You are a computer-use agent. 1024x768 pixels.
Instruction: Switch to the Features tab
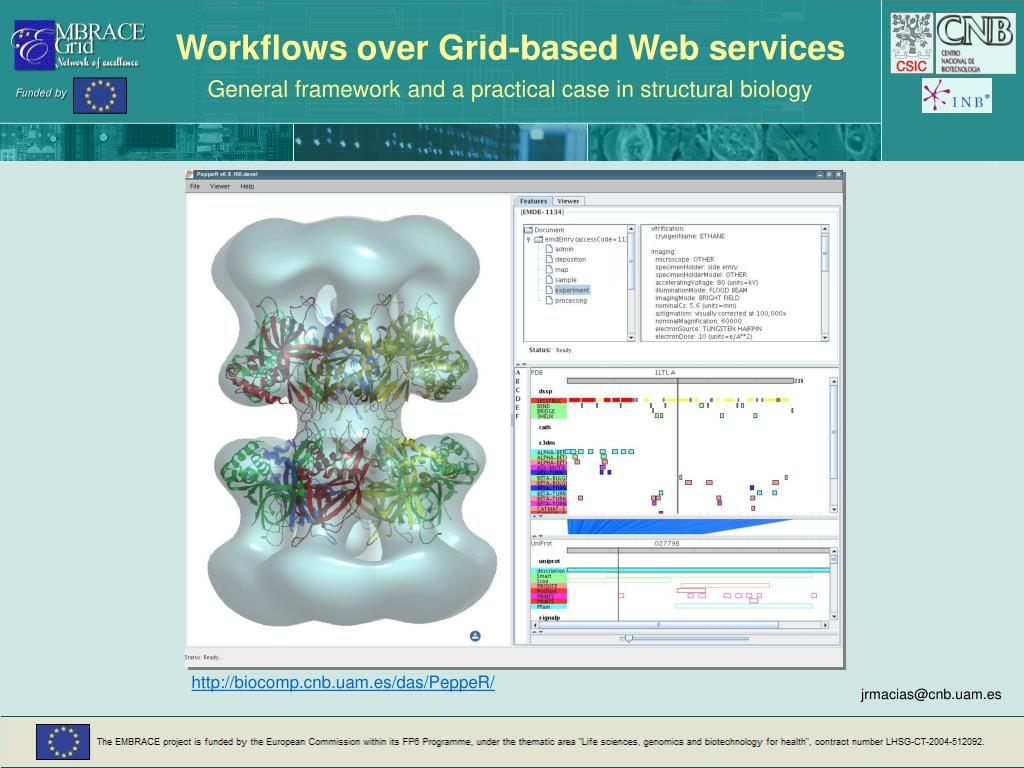534,201
